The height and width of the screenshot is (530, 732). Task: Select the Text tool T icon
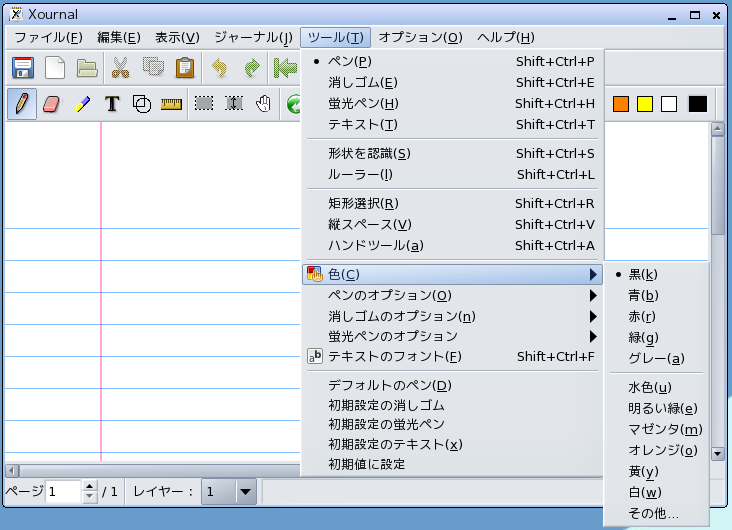click(x=112, y=104)
